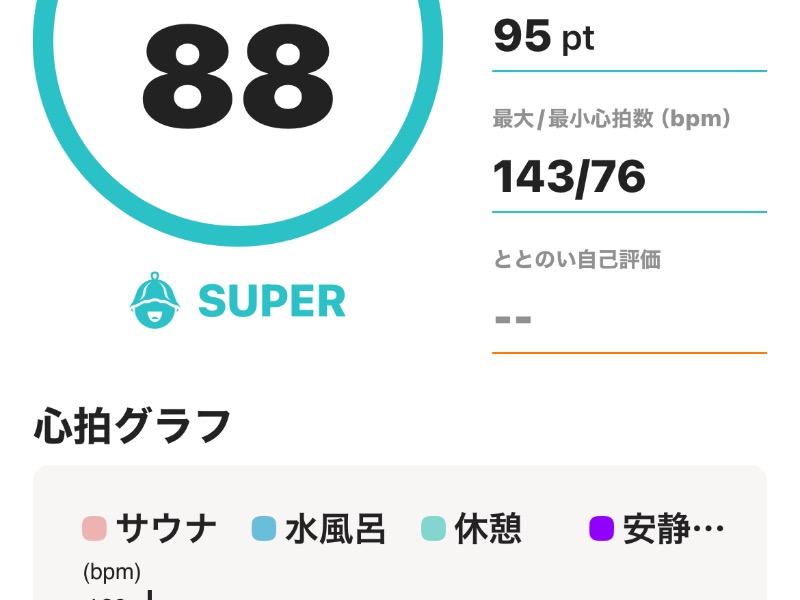This screenshot has height=600, width=800.
Task: Tap the large 88 score number
Action: tap(238, 77)
